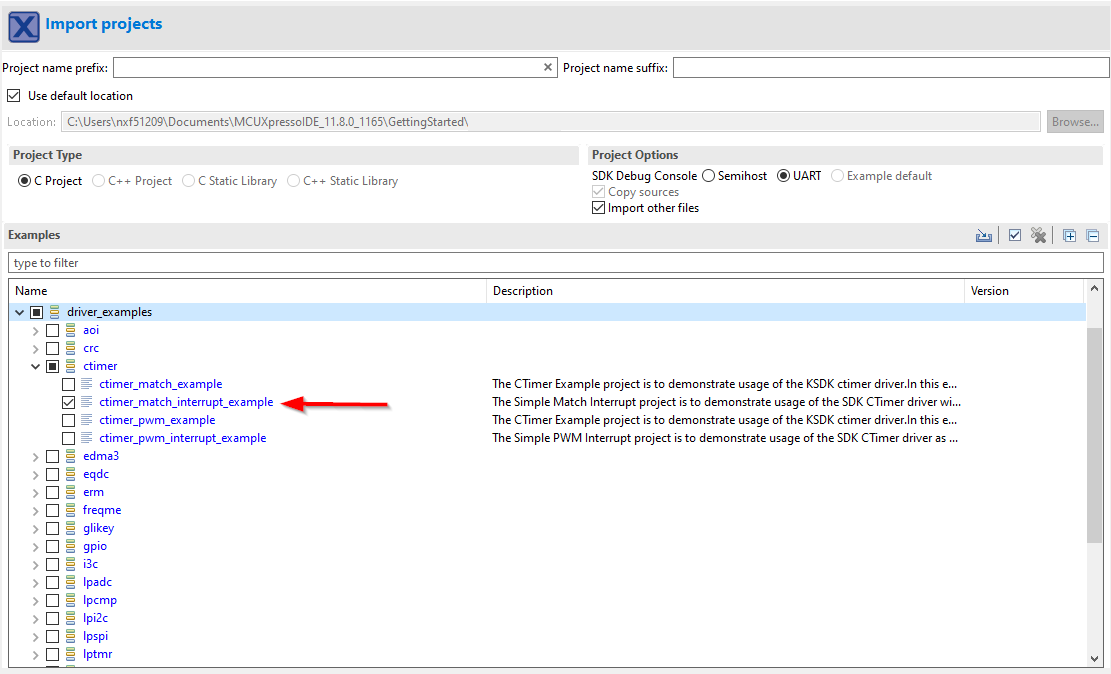This screenshot has width=1111, height=674.
Task: Click the Project name suffix field
Action: point(890,68)
